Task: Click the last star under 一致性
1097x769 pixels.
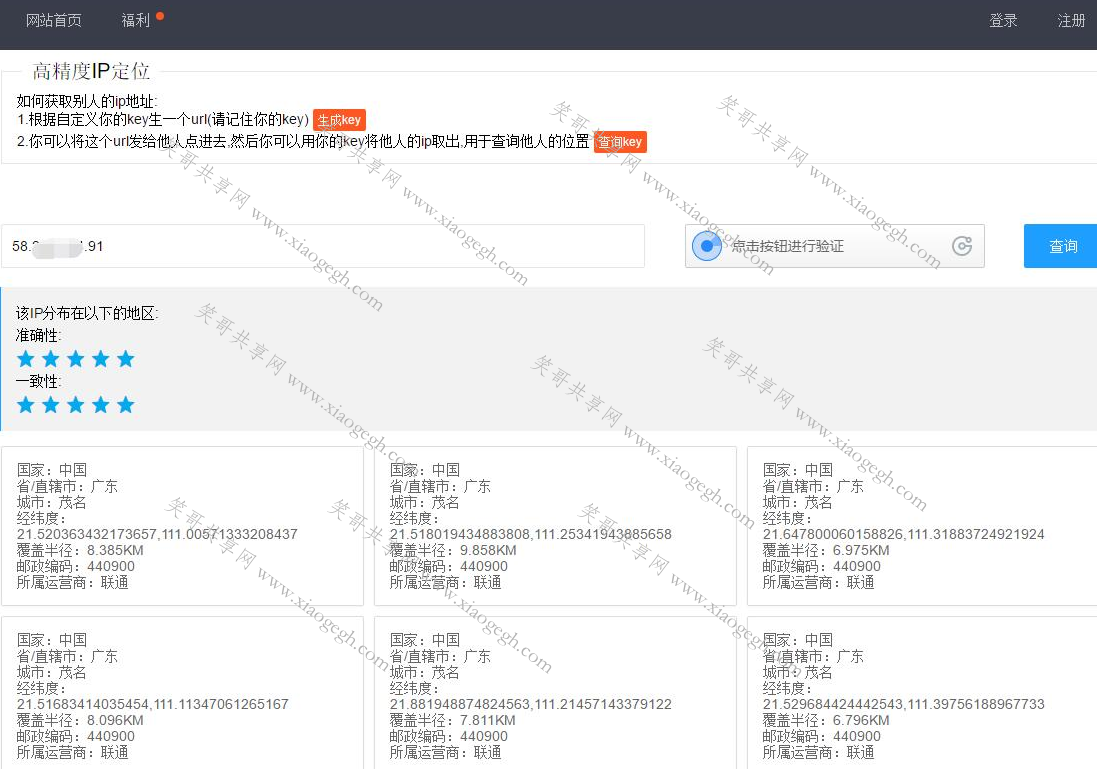Action: (126, 404)
